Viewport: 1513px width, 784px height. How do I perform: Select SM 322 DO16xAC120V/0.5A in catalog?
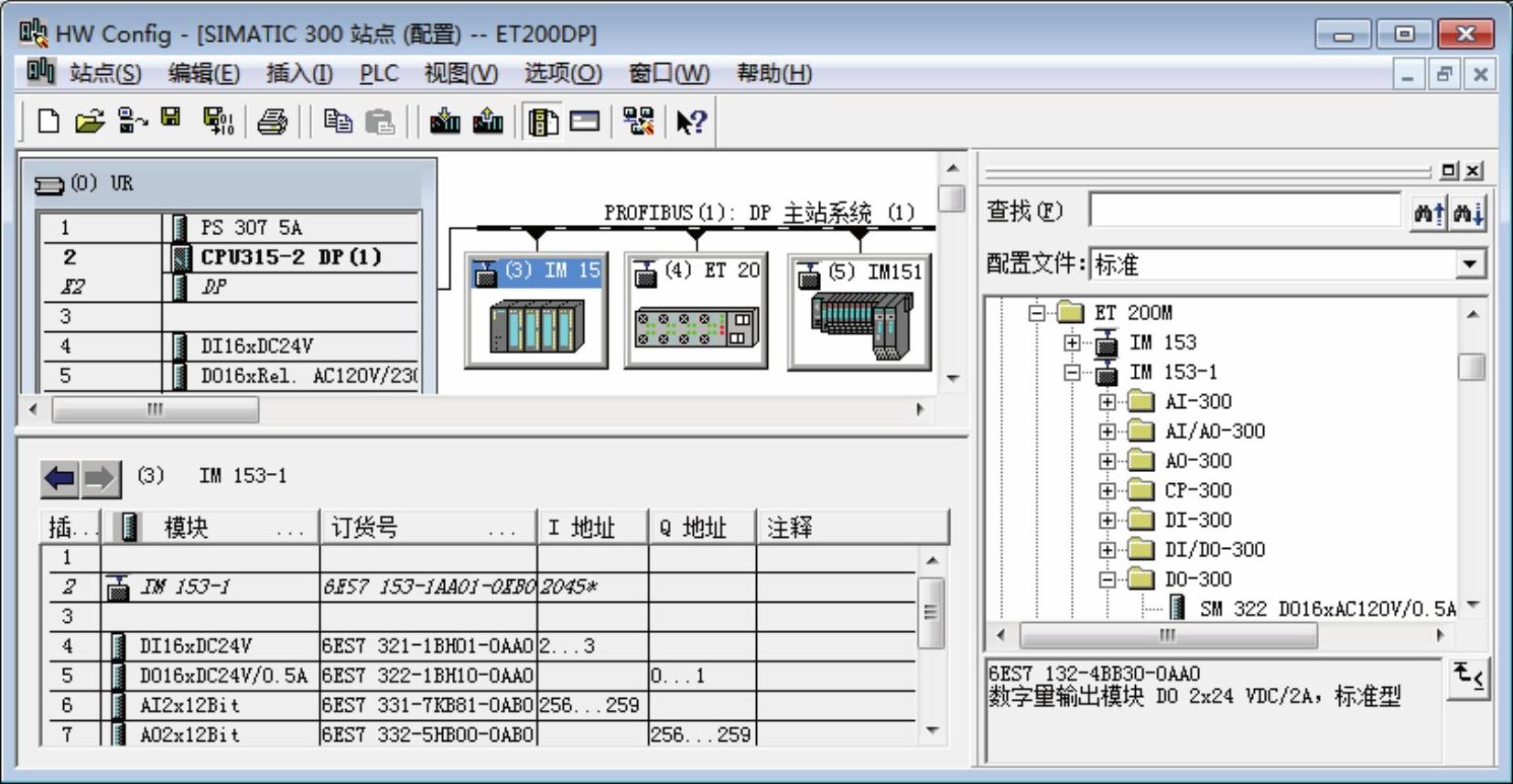click(1327, 608)
